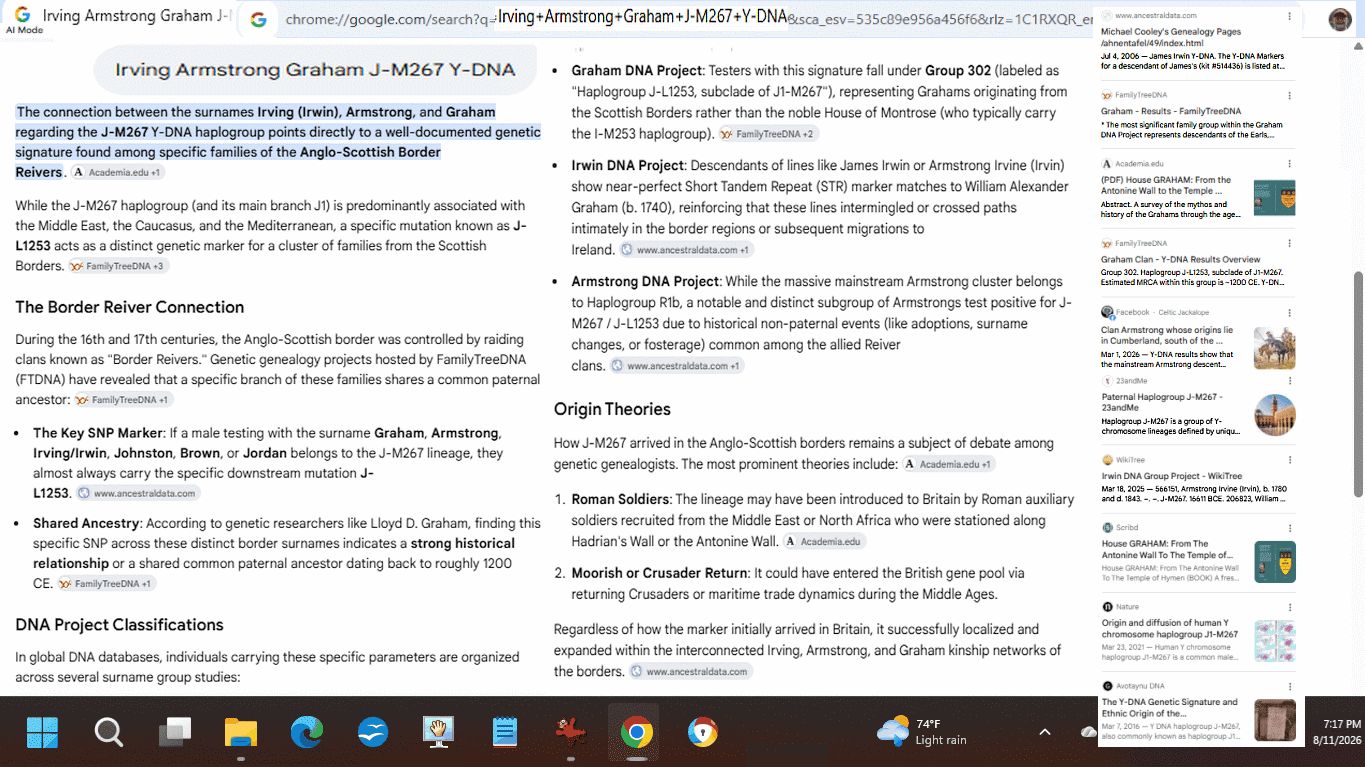Open the profile avatar in Chrome
1365x767 pixels.
[1340, 19]
